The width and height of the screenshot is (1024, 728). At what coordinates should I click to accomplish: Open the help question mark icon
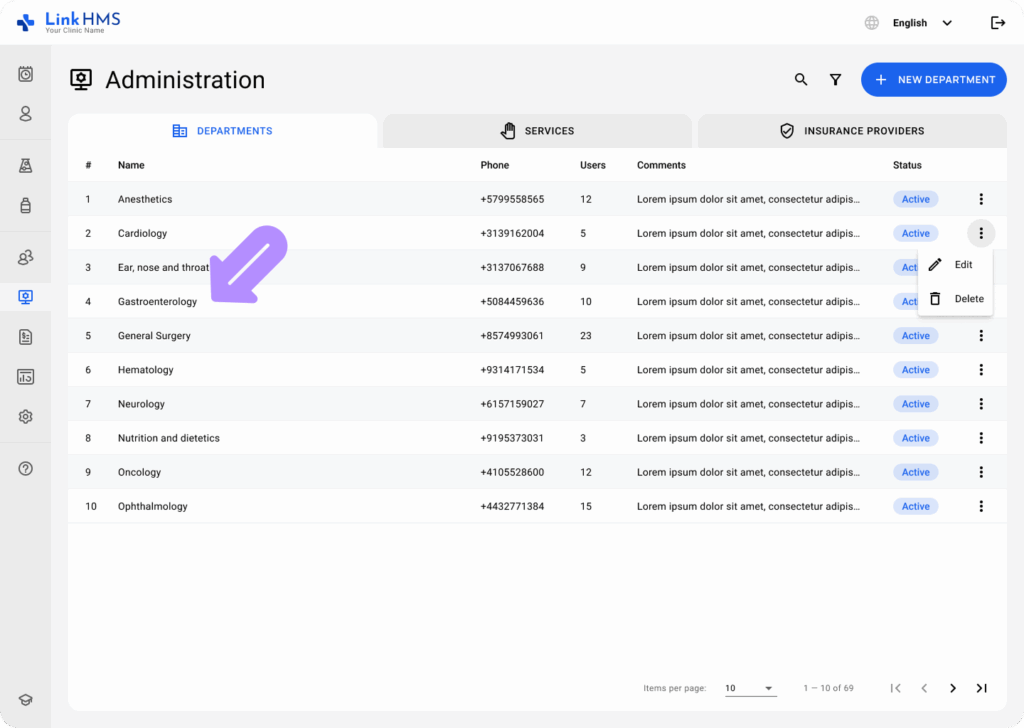point(26,469)
